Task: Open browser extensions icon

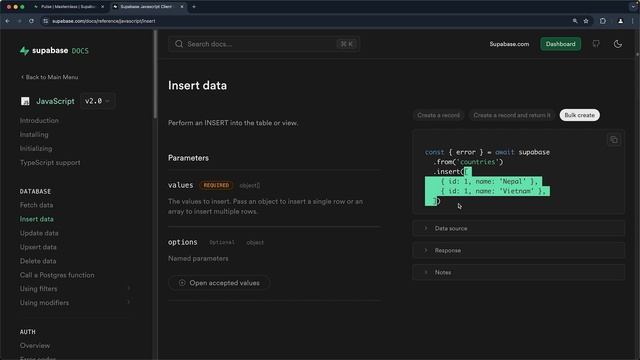Action: point(603,21)
